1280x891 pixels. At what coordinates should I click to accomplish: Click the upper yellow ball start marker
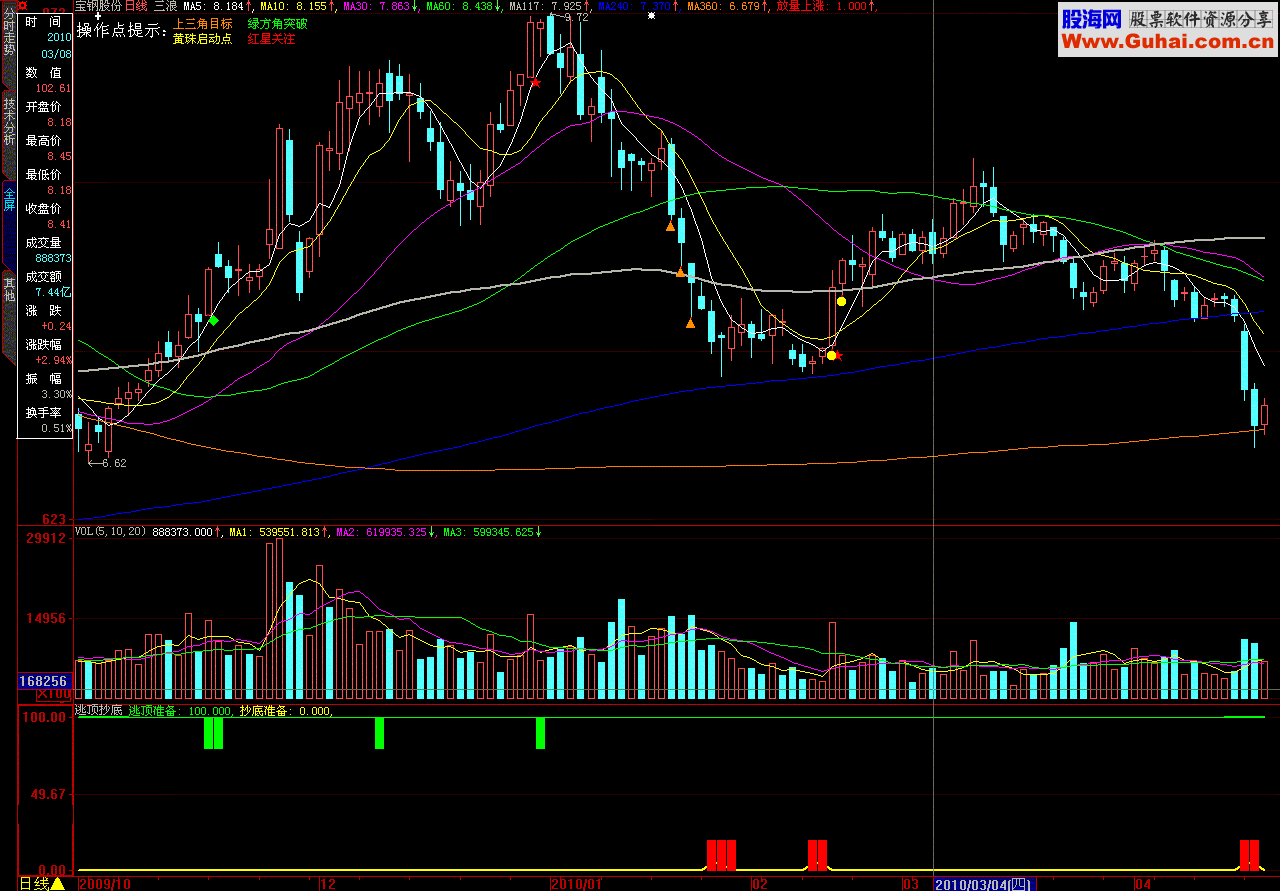click(x=841, y=301)
